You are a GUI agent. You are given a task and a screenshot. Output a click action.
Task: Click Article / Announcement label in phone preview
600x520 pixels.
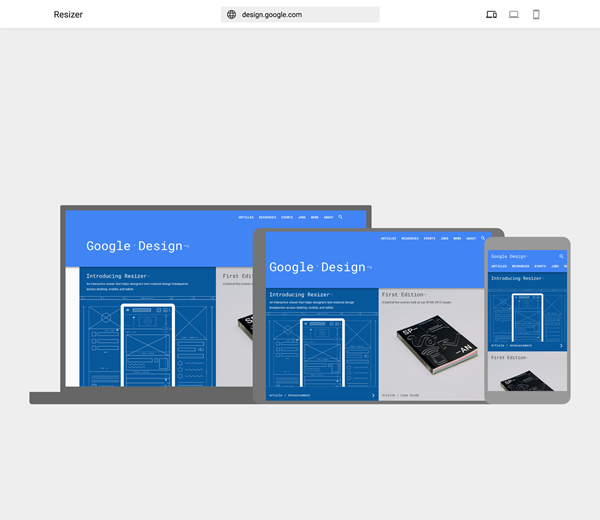[511, 346]
